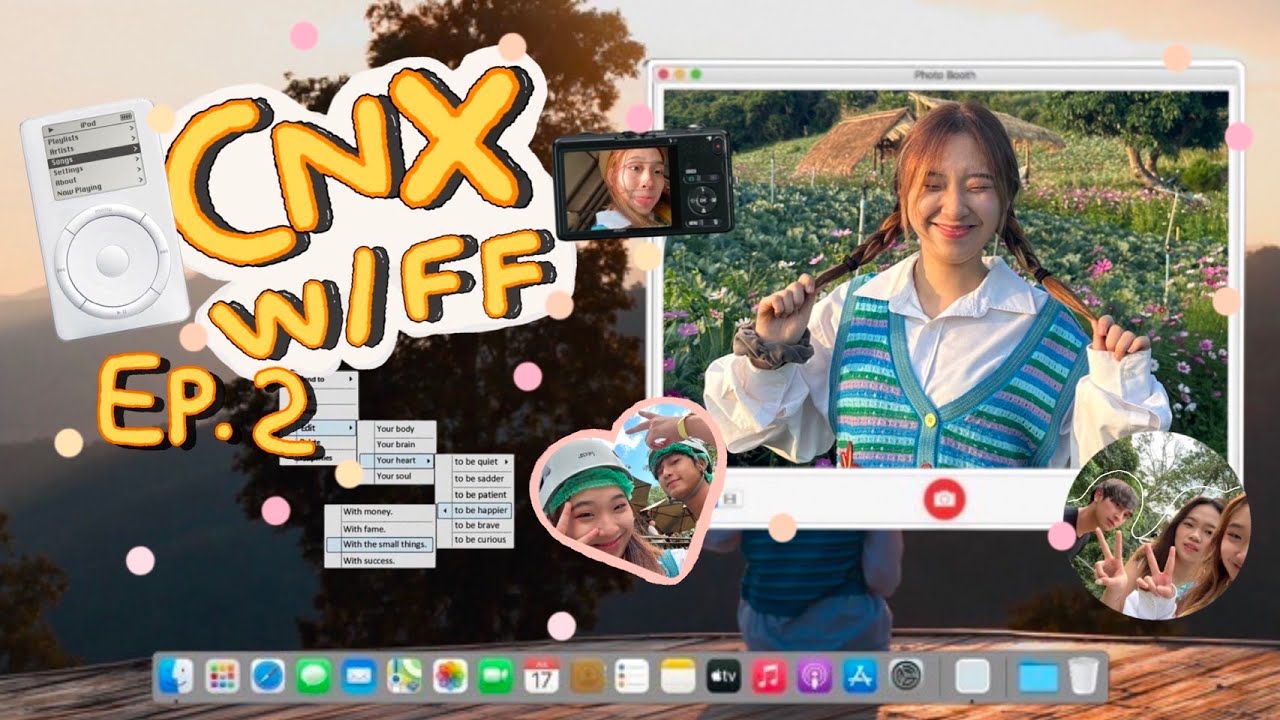1280x720 pixels.
Task: Open the Trash in the dock
Action: point(1083,677)
